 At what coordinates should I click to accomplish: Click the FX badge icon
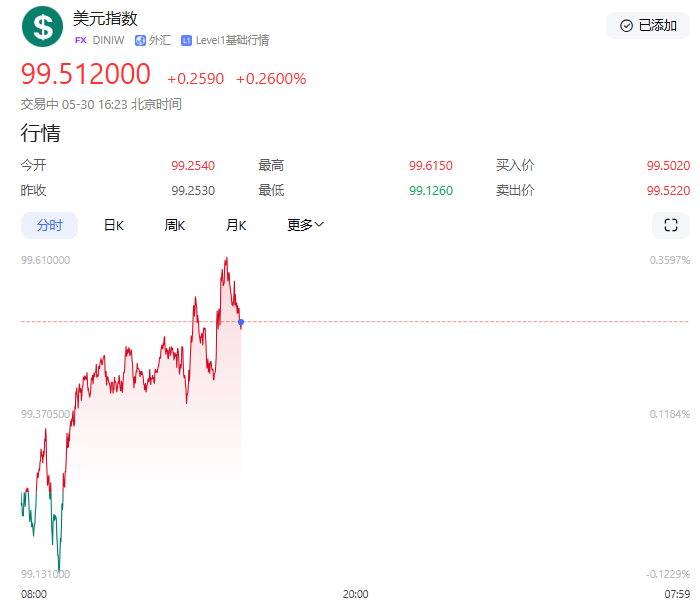tap(80, 40)
